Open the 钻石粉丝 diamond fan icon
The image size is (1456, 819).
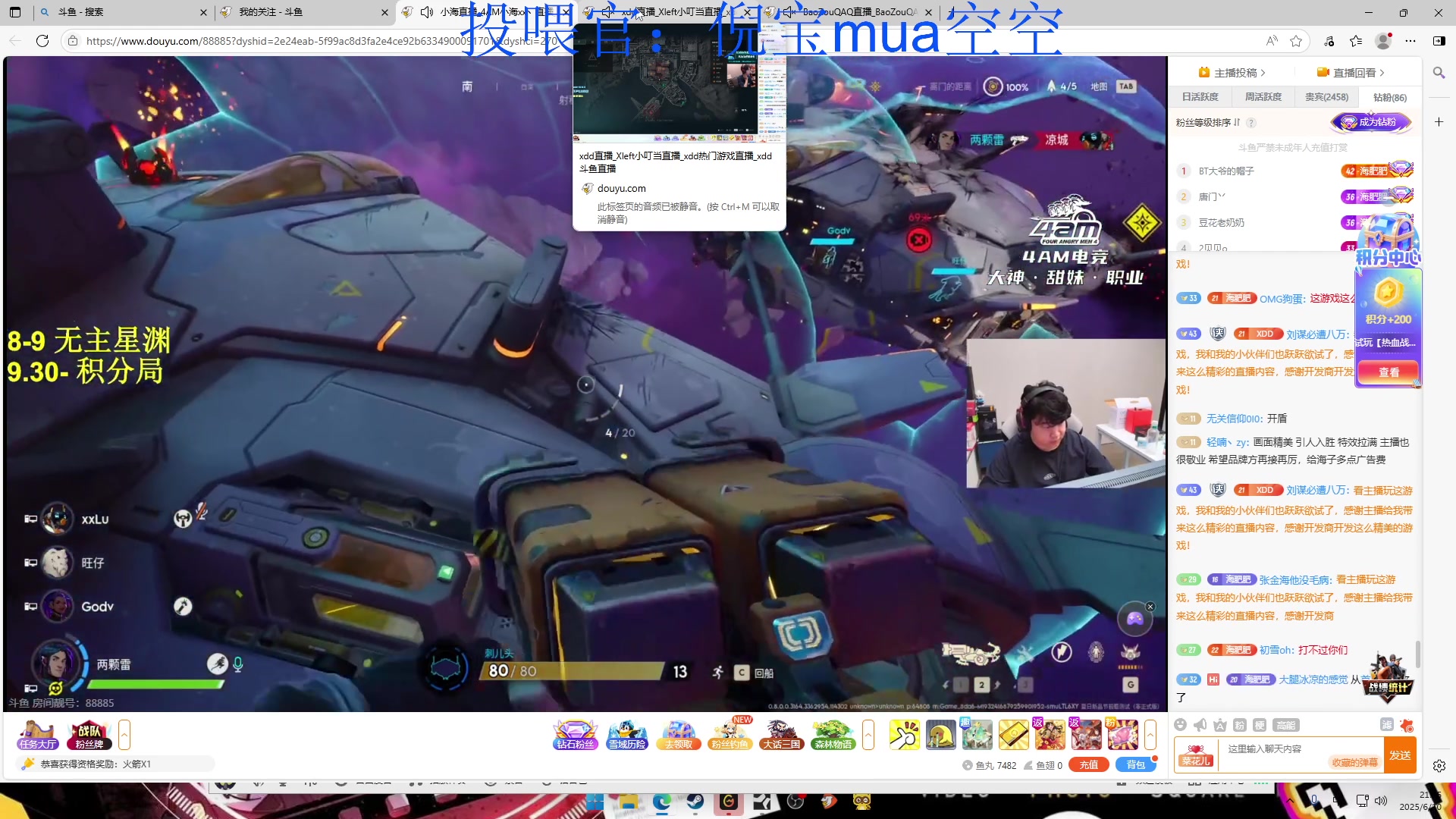coord(575,734)
